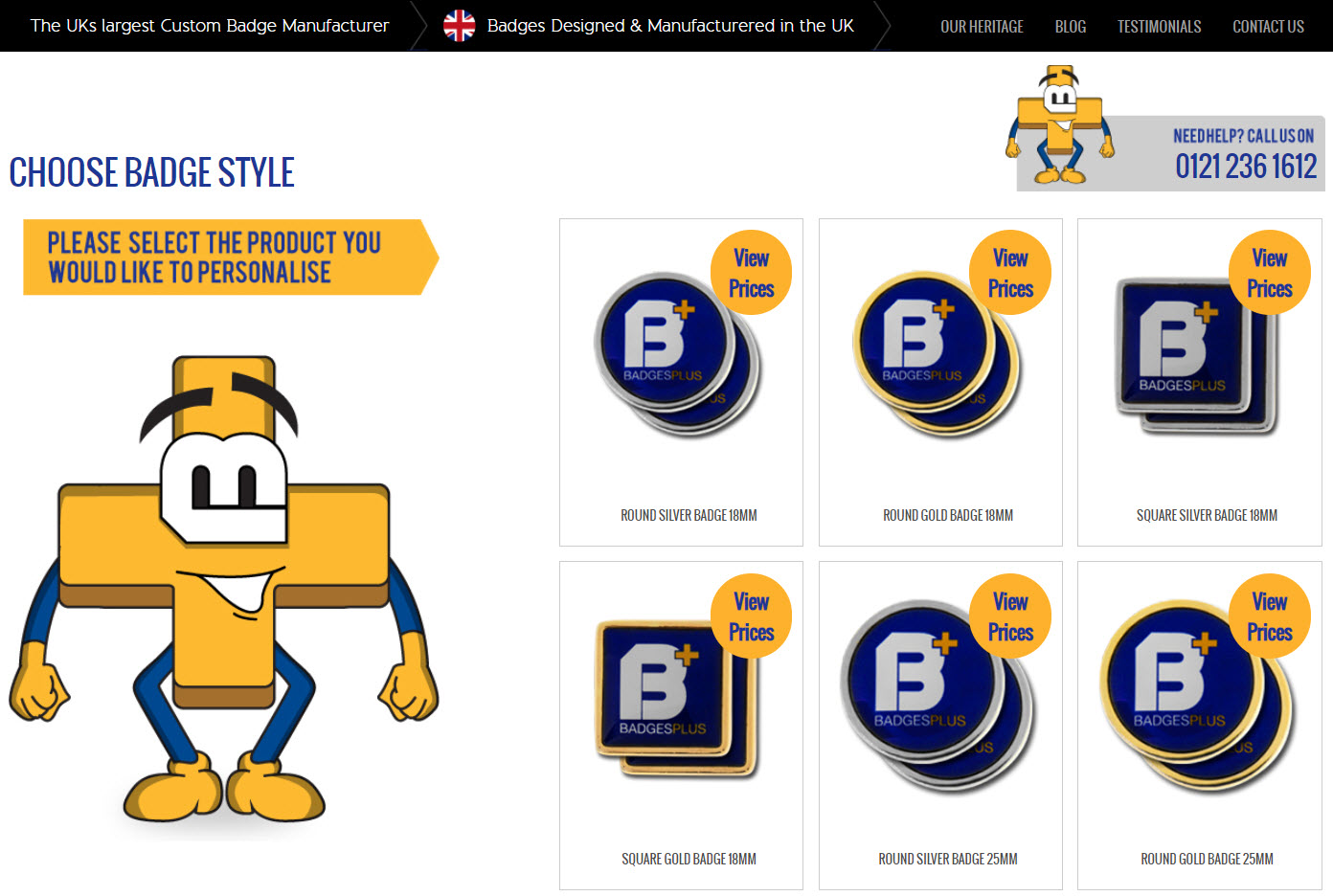
Task: Select the Square Gold Badge 18mm image
Action: (678, 699)
